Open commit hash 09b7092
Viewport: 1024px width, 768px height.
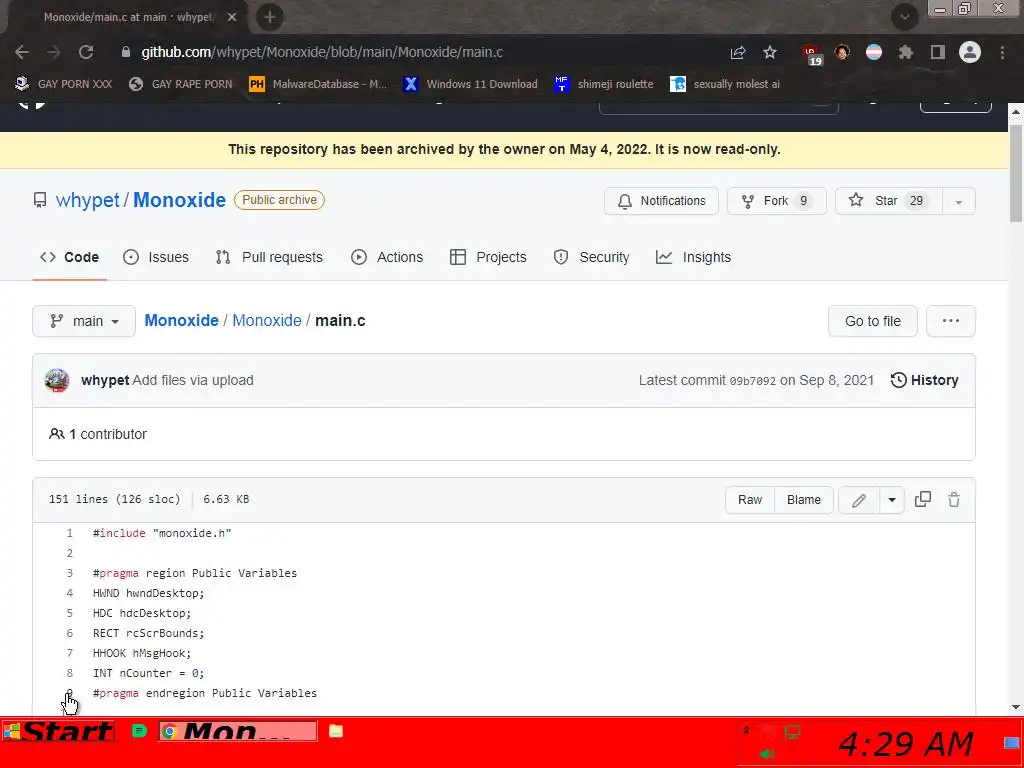752,381
